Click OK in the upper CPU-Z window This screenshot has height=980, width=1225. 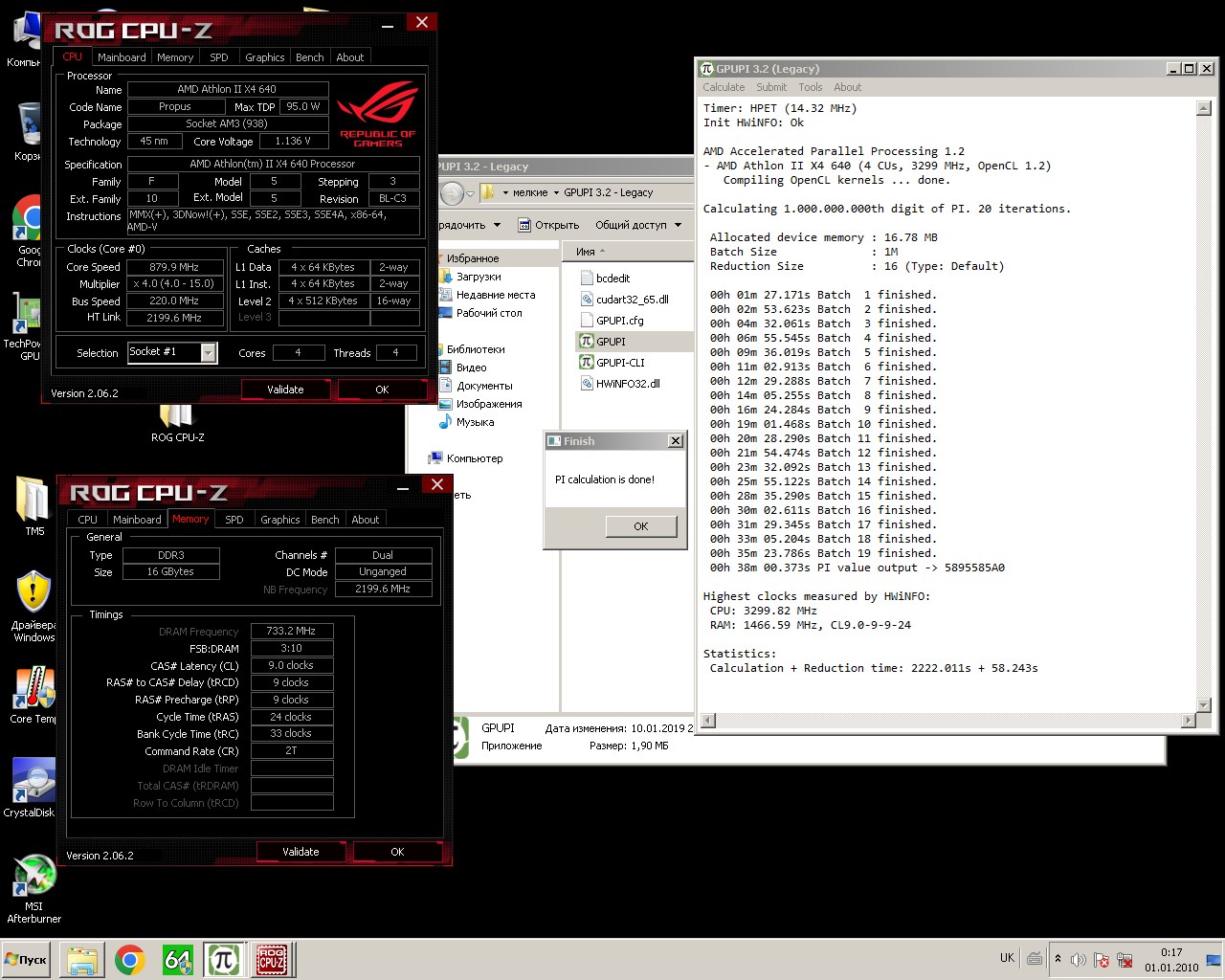coord(382,390)
